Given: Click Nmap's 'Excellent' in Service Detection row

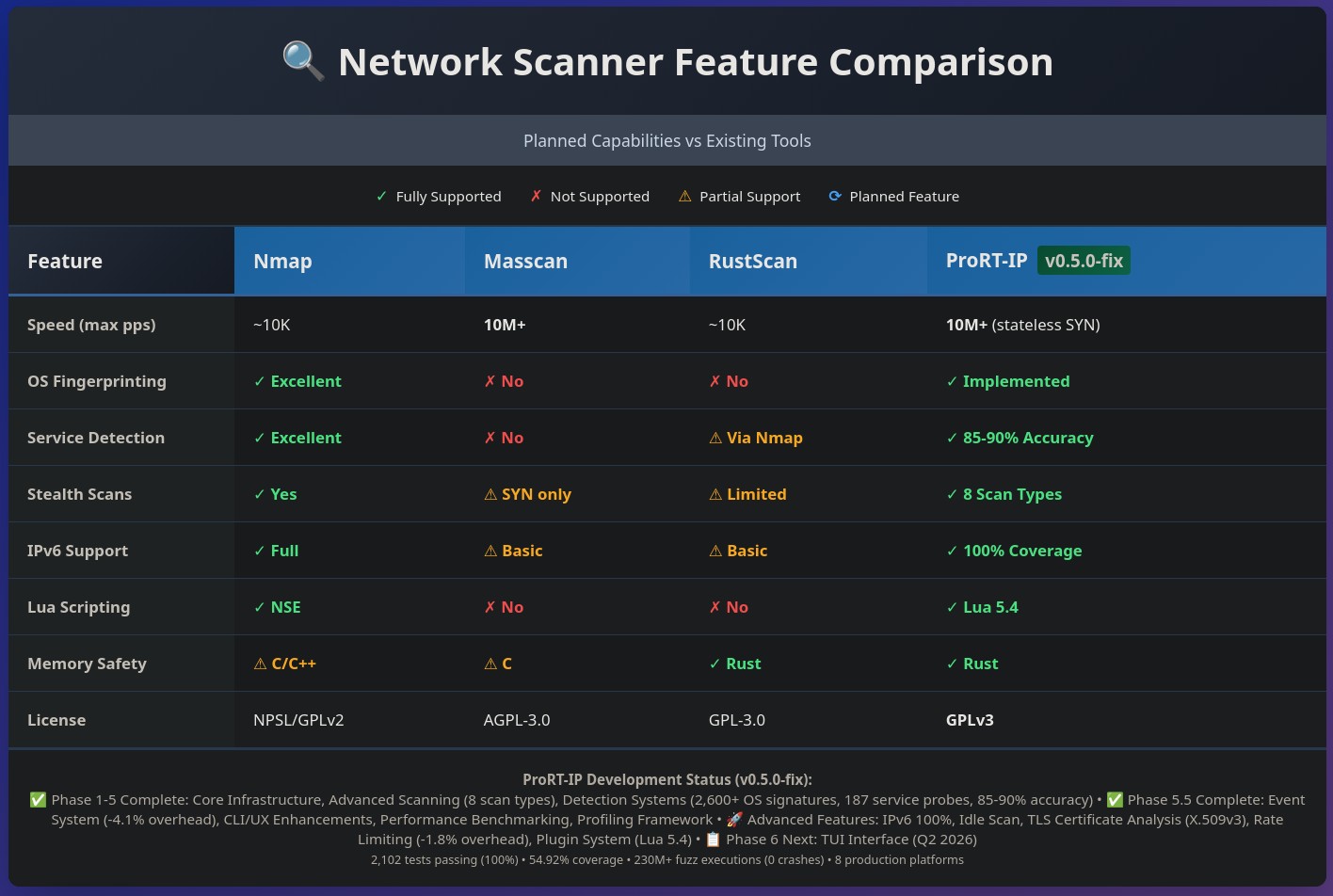Looking at the screenshot, I should [297, 438].
